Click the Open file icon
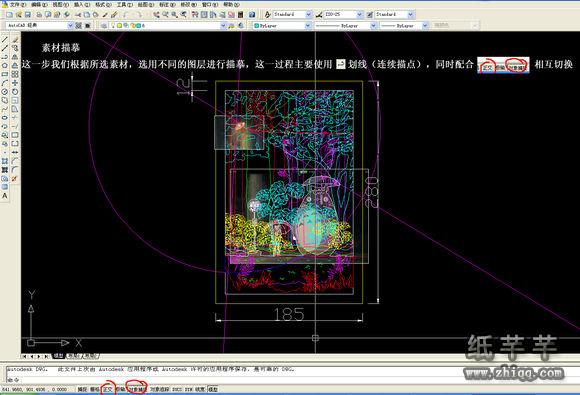The width and height of the screenshot is (580, 395). point(18,14)
